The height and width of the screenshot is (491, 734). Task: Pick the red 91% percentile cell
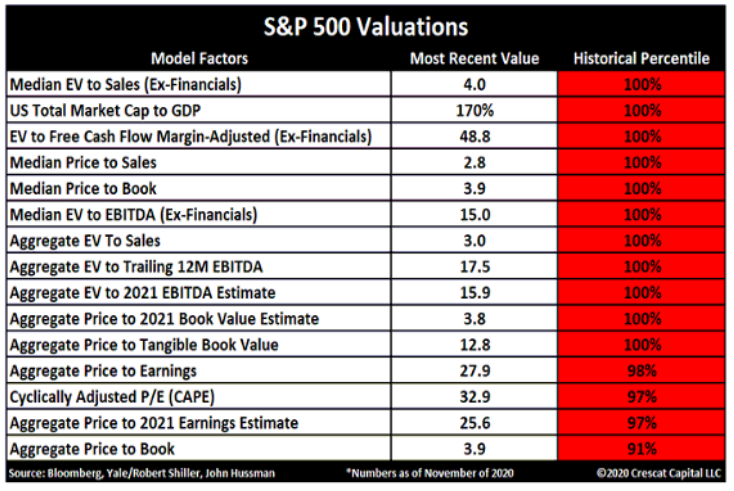click(x=641, y=448)
